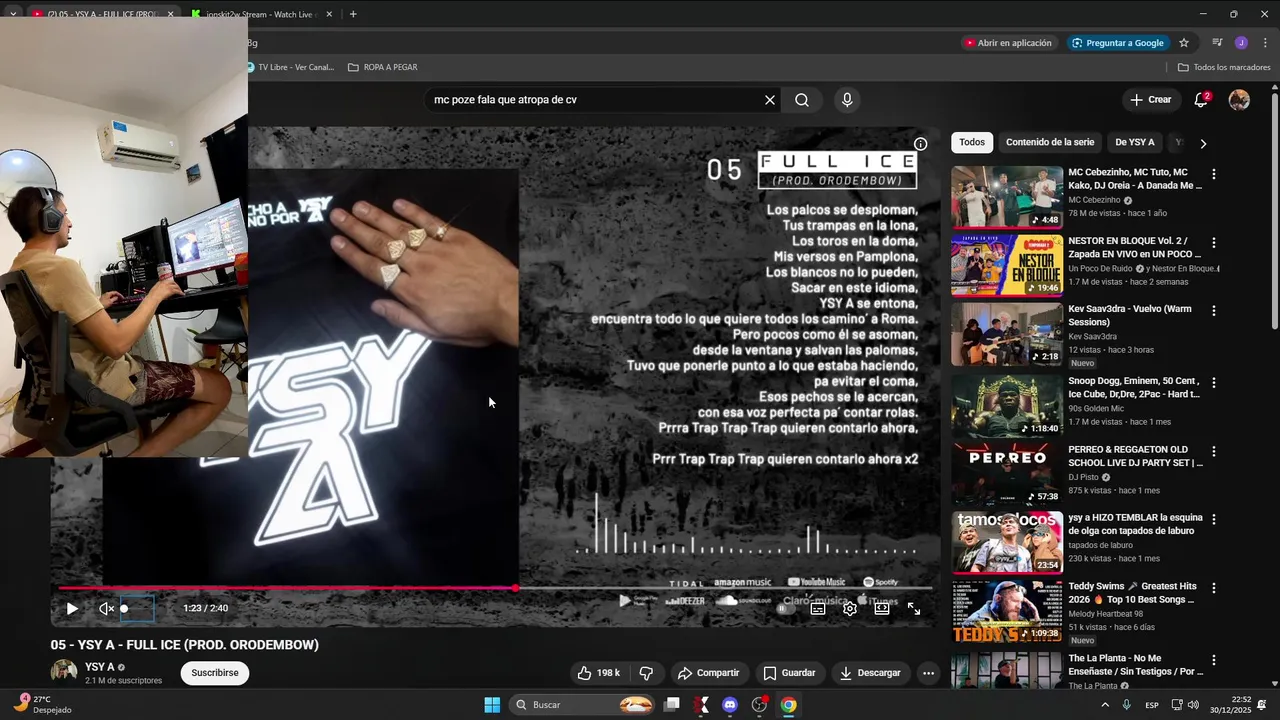Show more filter chips with right arrow
The image size is (1280, 720).
pyautogui.click(x=1203, y=143)
